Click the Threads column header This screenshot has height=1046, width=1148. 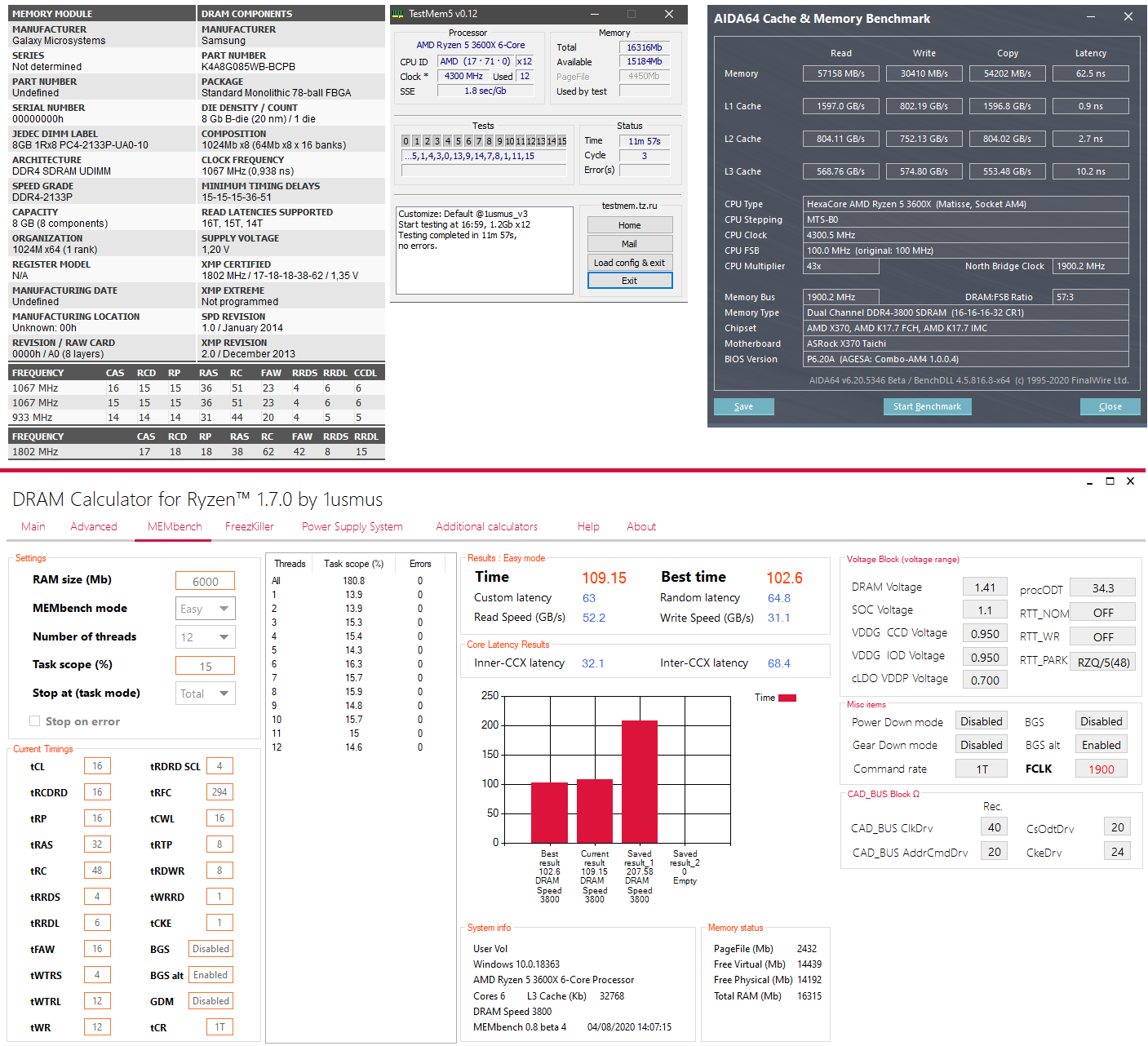[290, 564]
